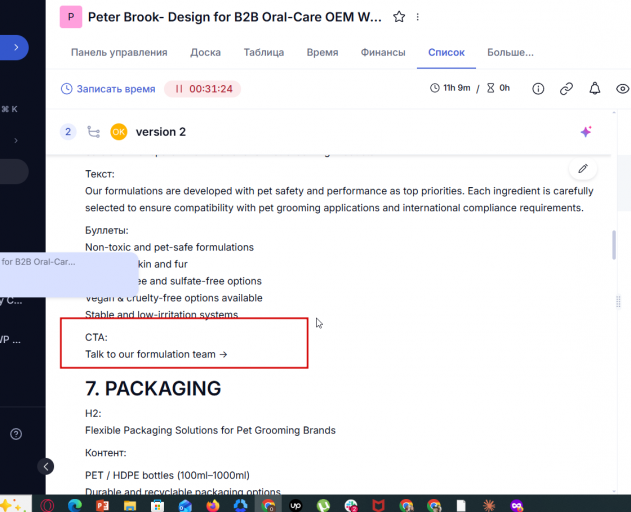This screenshot has height=512, width=631.
Task: Expand the Больше... tabs menu
Action: pos(510,52)
